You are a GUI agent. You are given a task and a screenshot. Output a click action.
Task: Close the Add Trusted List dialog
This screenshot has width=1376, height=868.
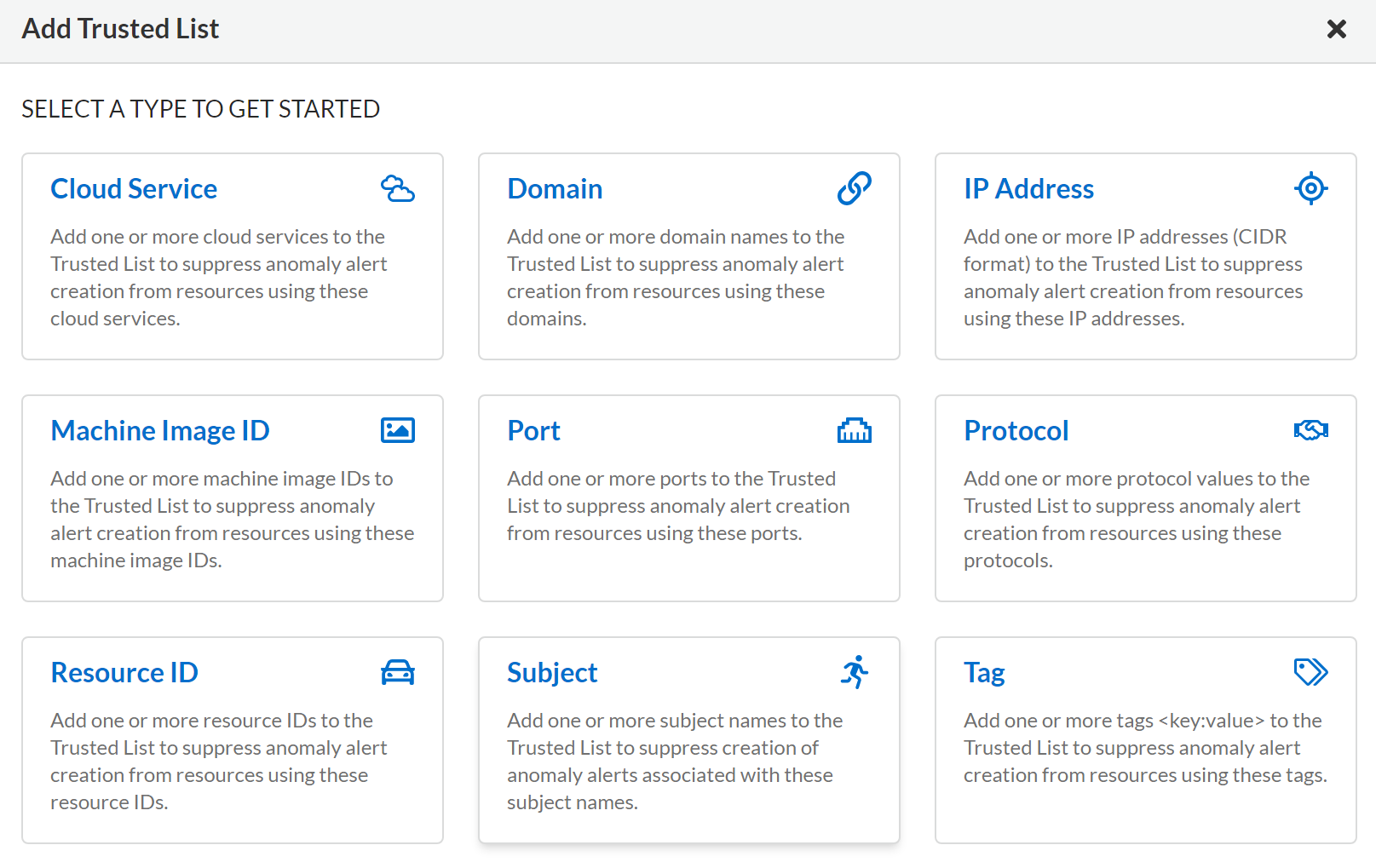pos(1337,29)
